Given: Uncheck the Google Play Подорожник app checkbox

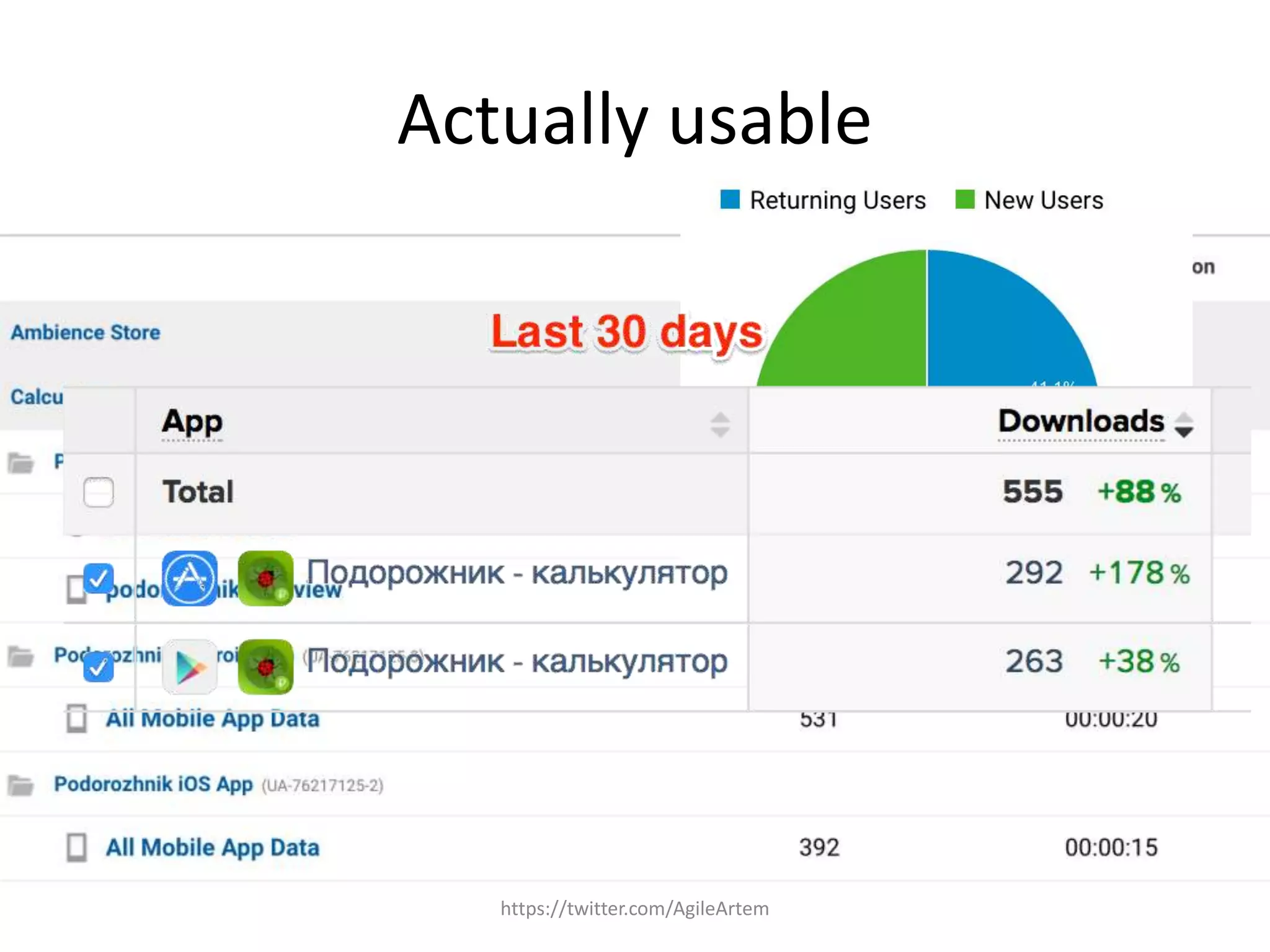Looking at the screenshot, I should (99, 667).
